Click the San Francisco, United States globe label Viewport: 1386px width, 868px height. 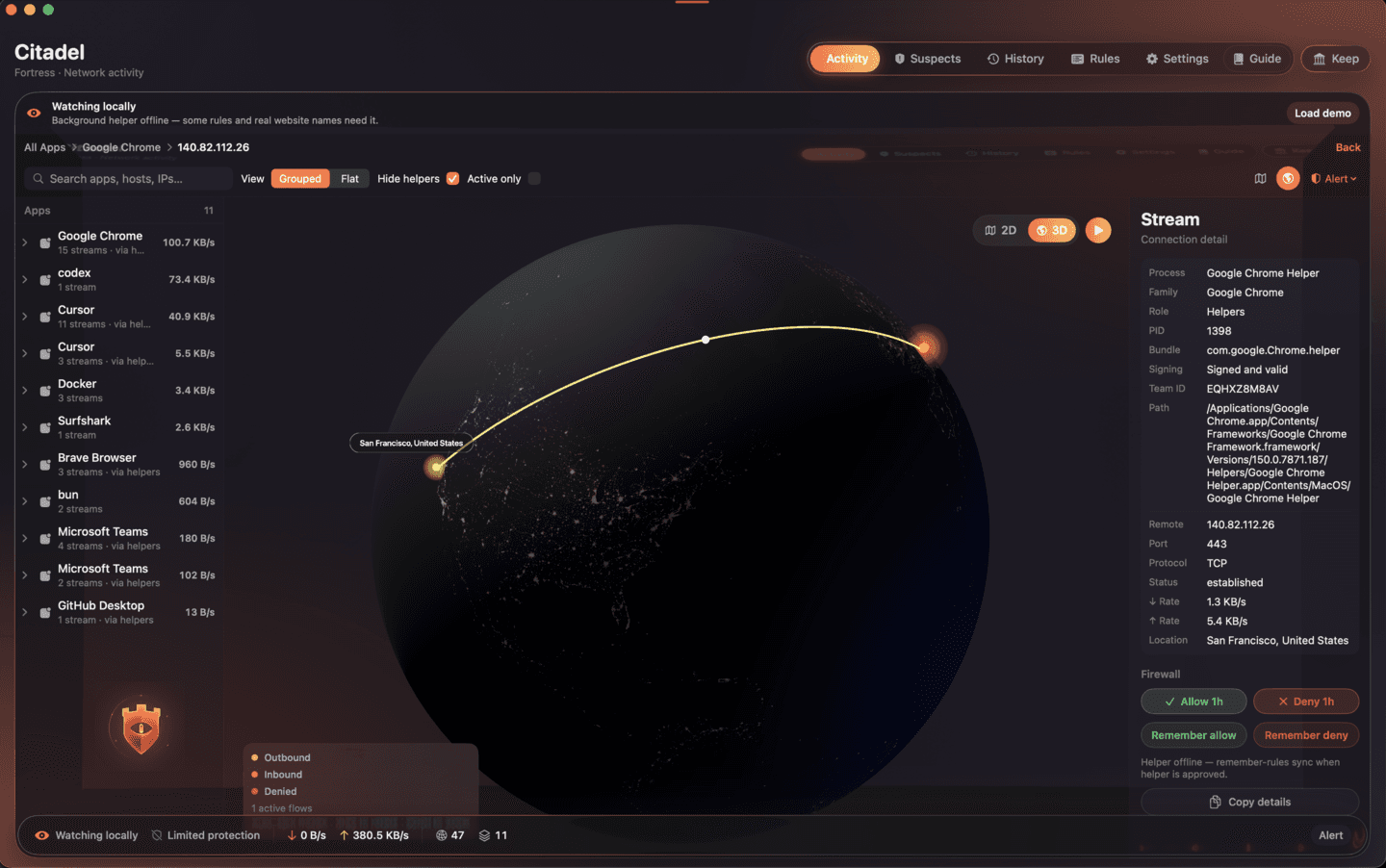(411, 443)
